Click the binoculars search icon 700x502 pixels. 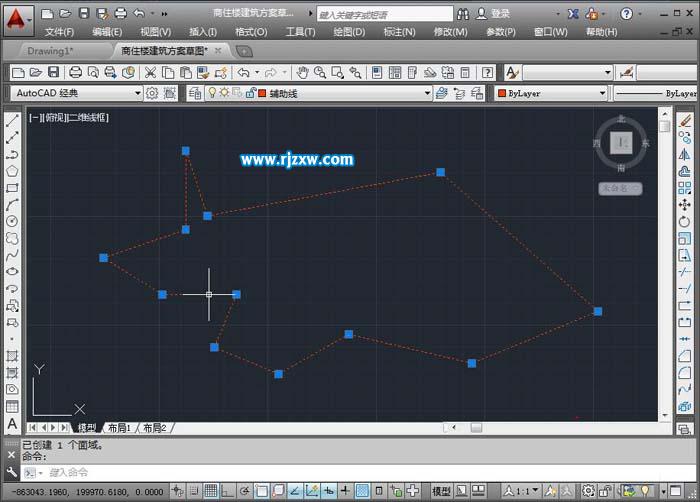pos(463,14)
